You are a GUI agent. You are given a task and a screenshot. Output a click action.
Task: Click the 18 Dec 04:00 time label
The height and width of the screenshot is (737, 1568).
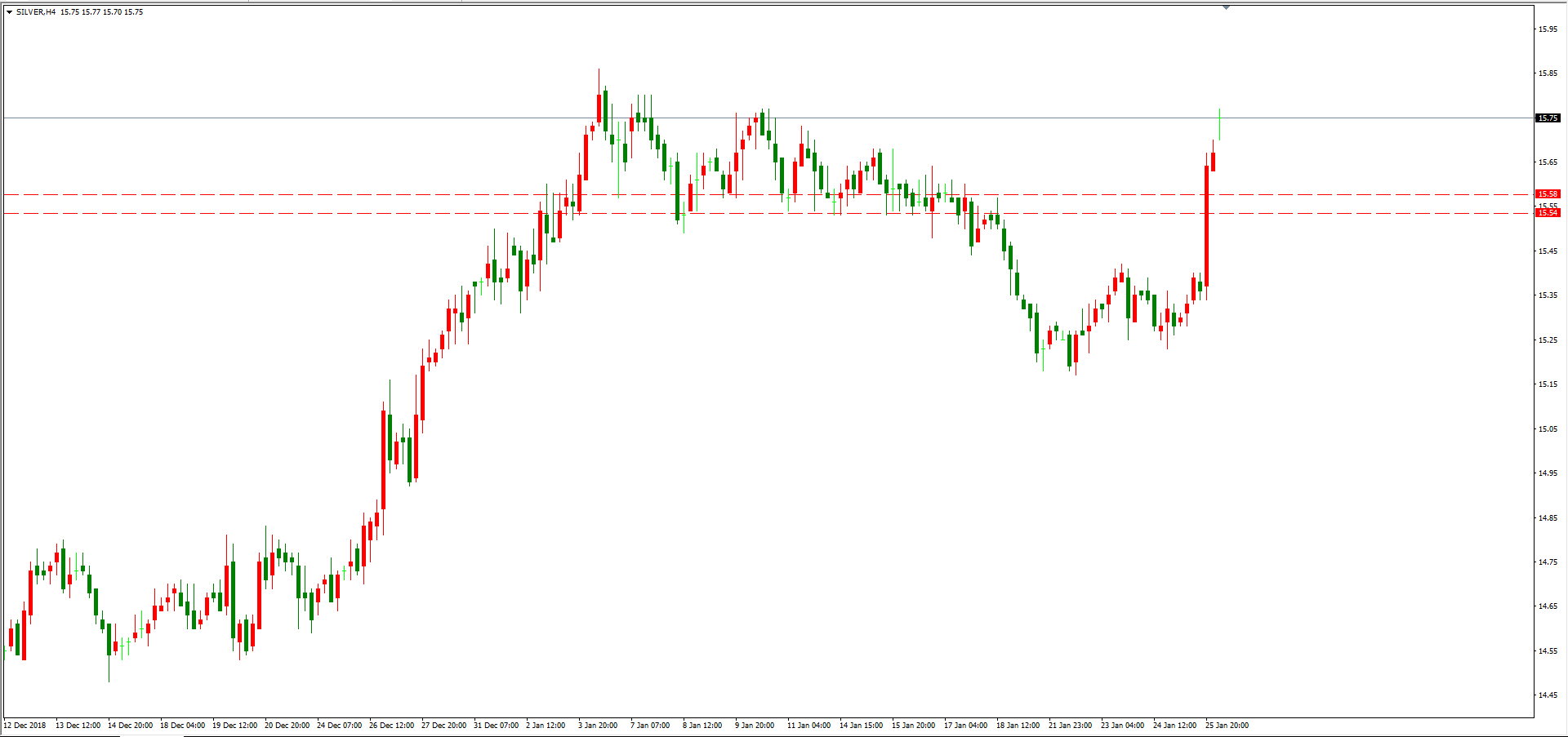tap(183, 726)
